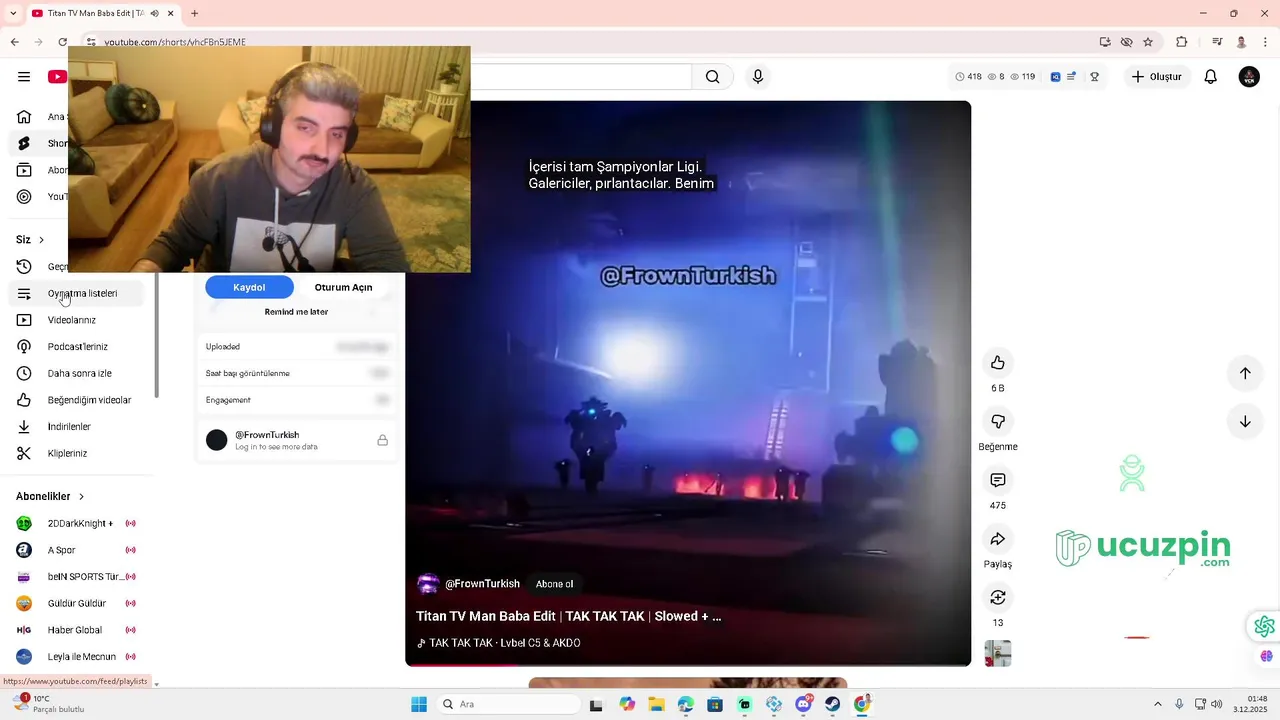
Task: Open the Güldür Güldür subscription
Action: (77, 604)
